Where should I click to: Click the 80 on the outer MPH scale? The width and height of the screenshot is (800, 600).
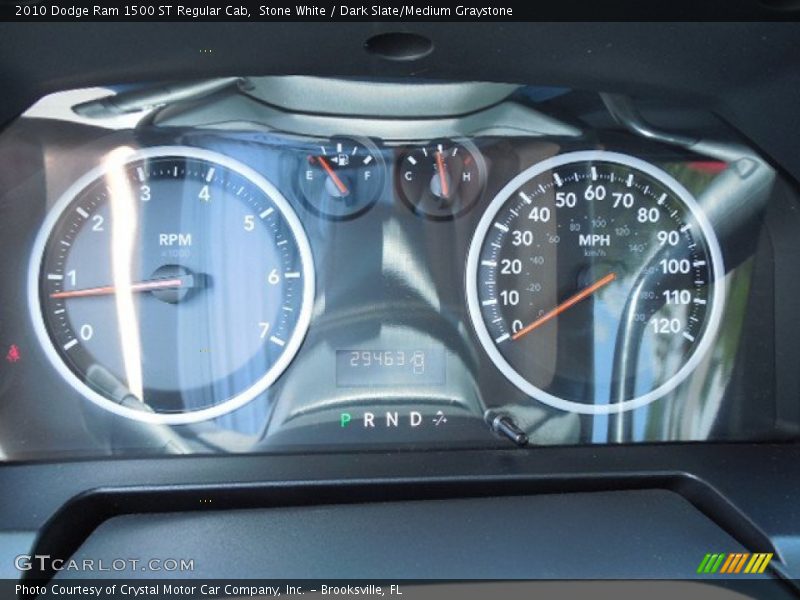(648, 215)
